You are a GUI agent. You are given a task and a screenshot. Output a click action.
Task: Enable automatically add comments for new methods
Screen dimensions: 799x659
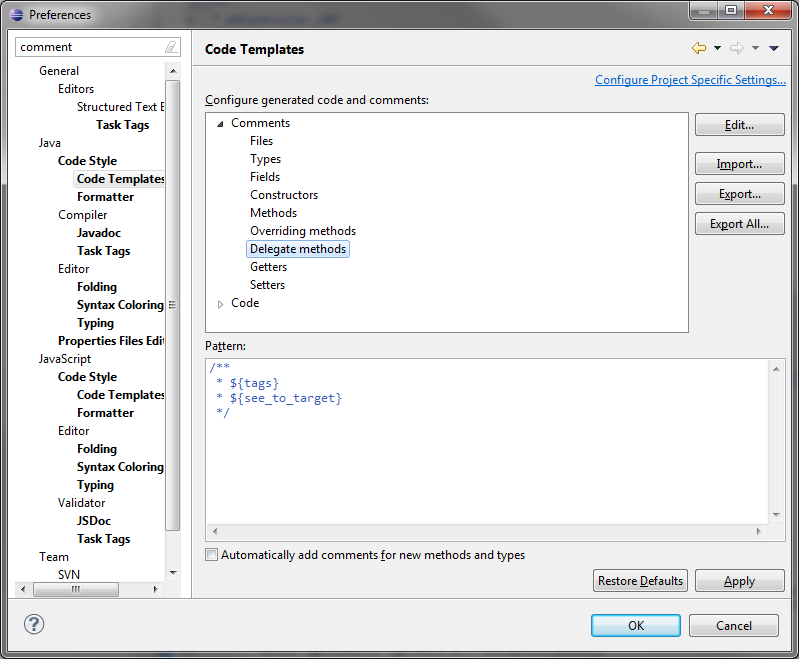211,555
